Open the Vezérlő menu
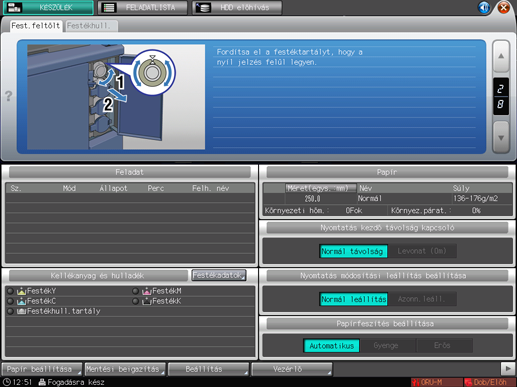The image size is (517, 387). tap(292, 369)
